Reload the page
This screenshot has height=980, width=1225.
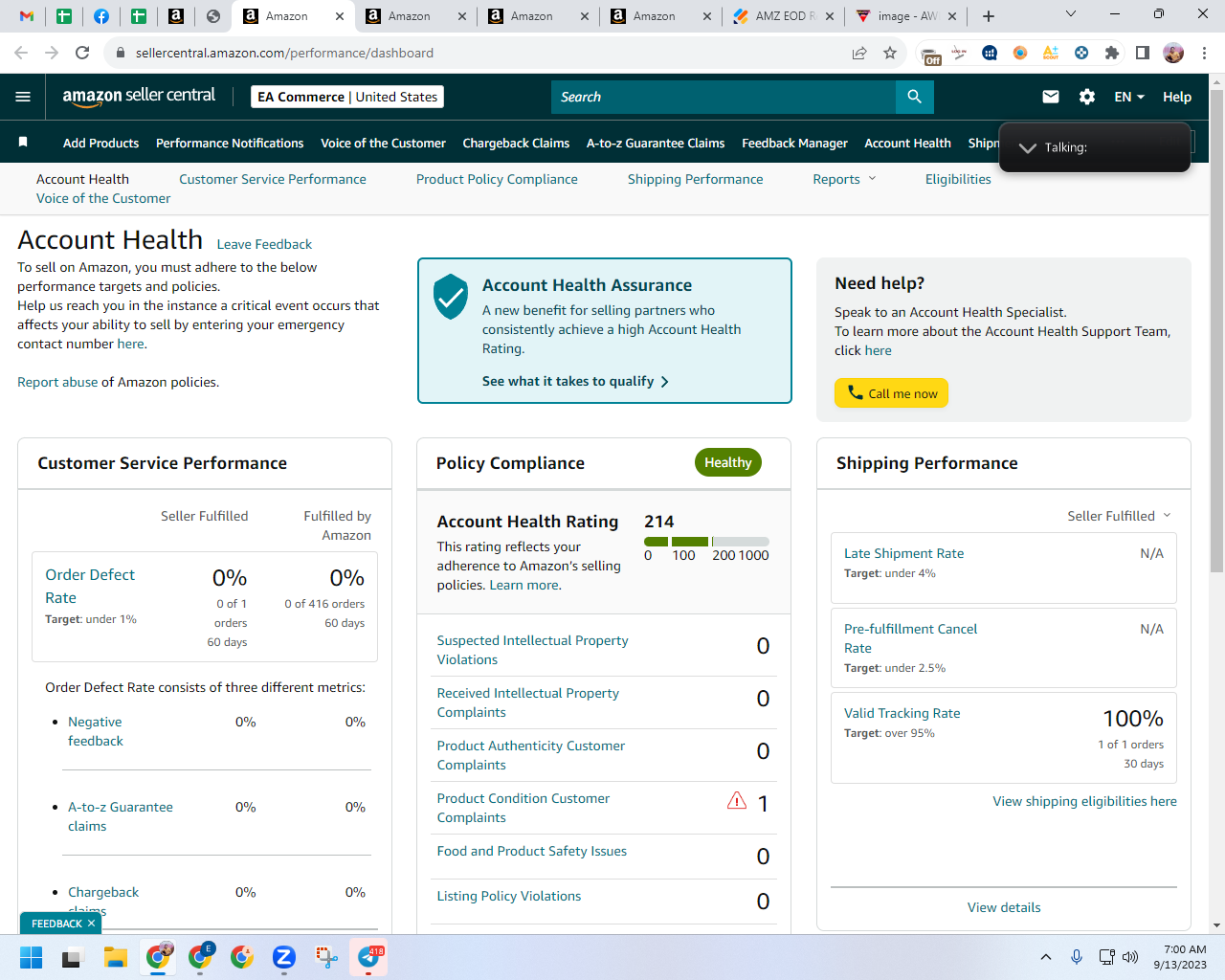click(82, 53)
